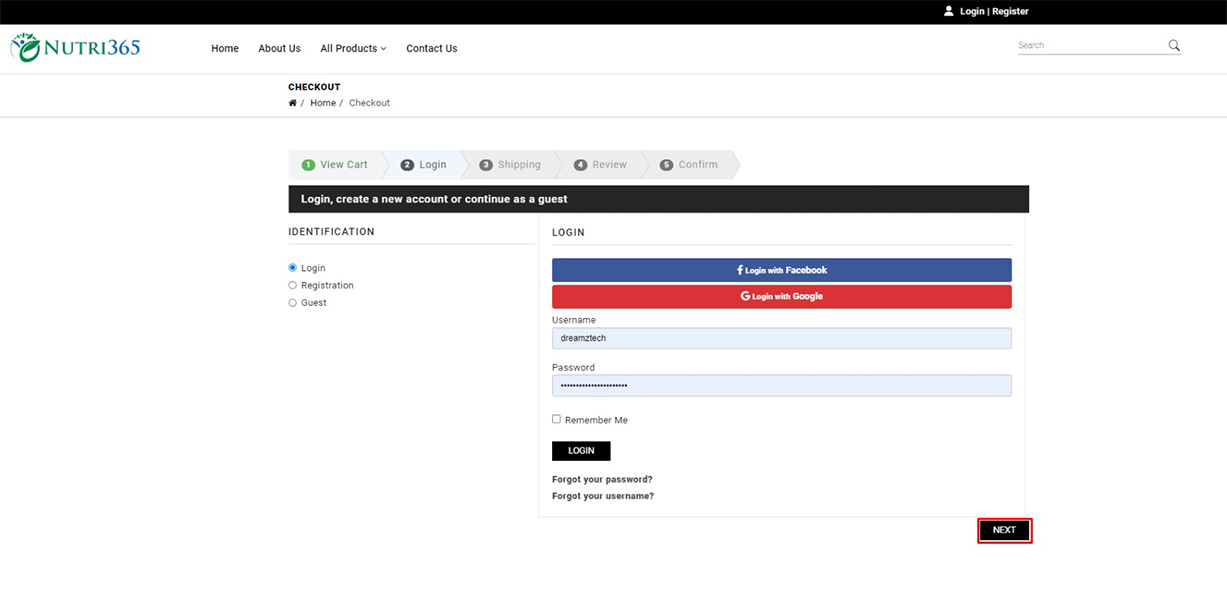The image size is (1227, 600).
Task: Click the Shipping checkout step
Action: 510,165
